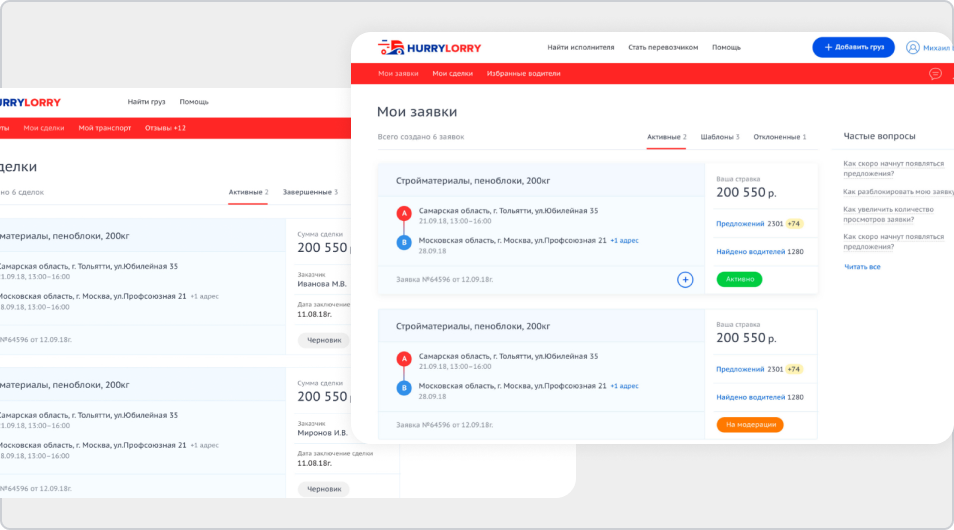This screenshot has height=530, width=954.
Task: Click the "Читать все" link
Action: pos(862,267)
